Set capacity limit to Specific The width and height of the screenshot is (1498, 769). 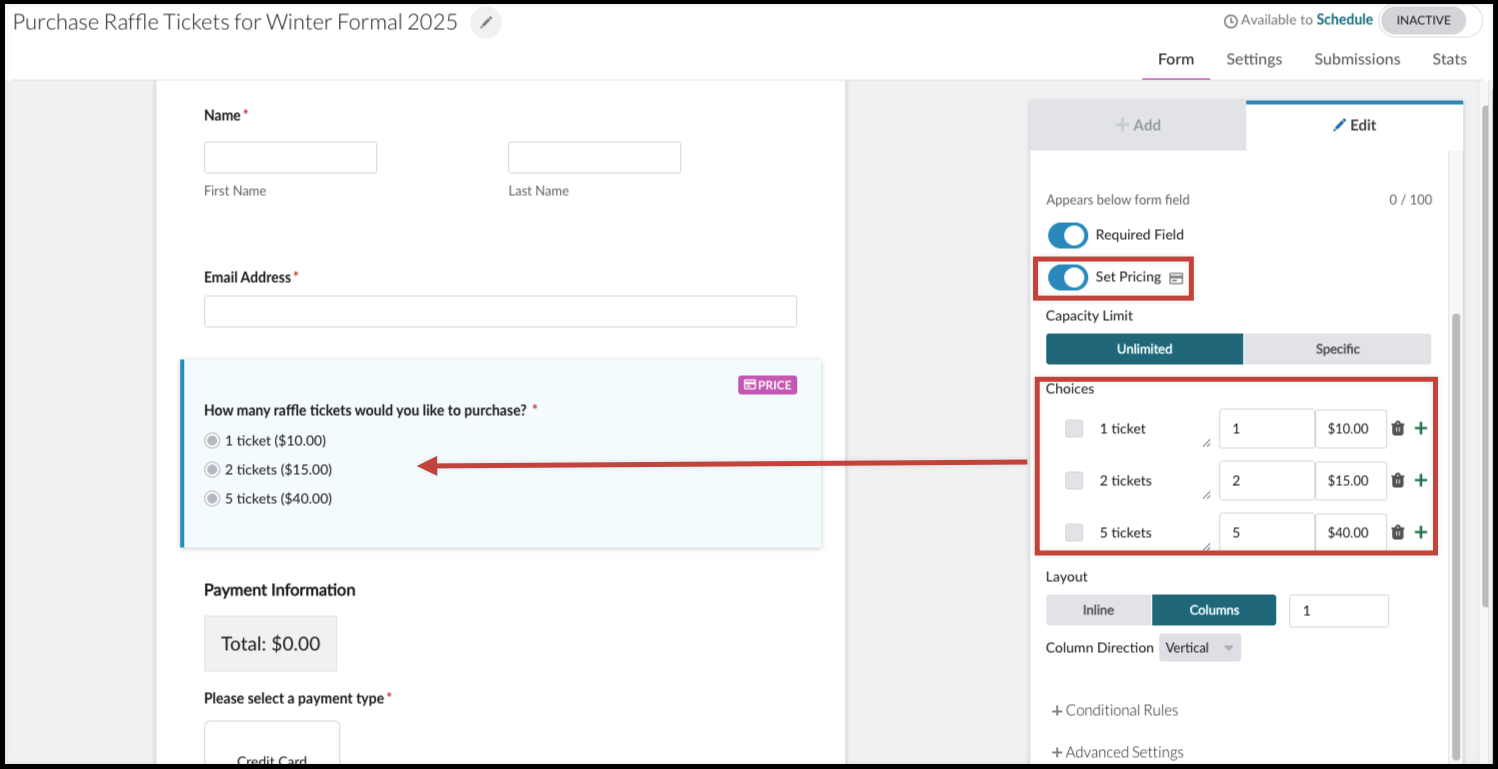coord(1337,349)
